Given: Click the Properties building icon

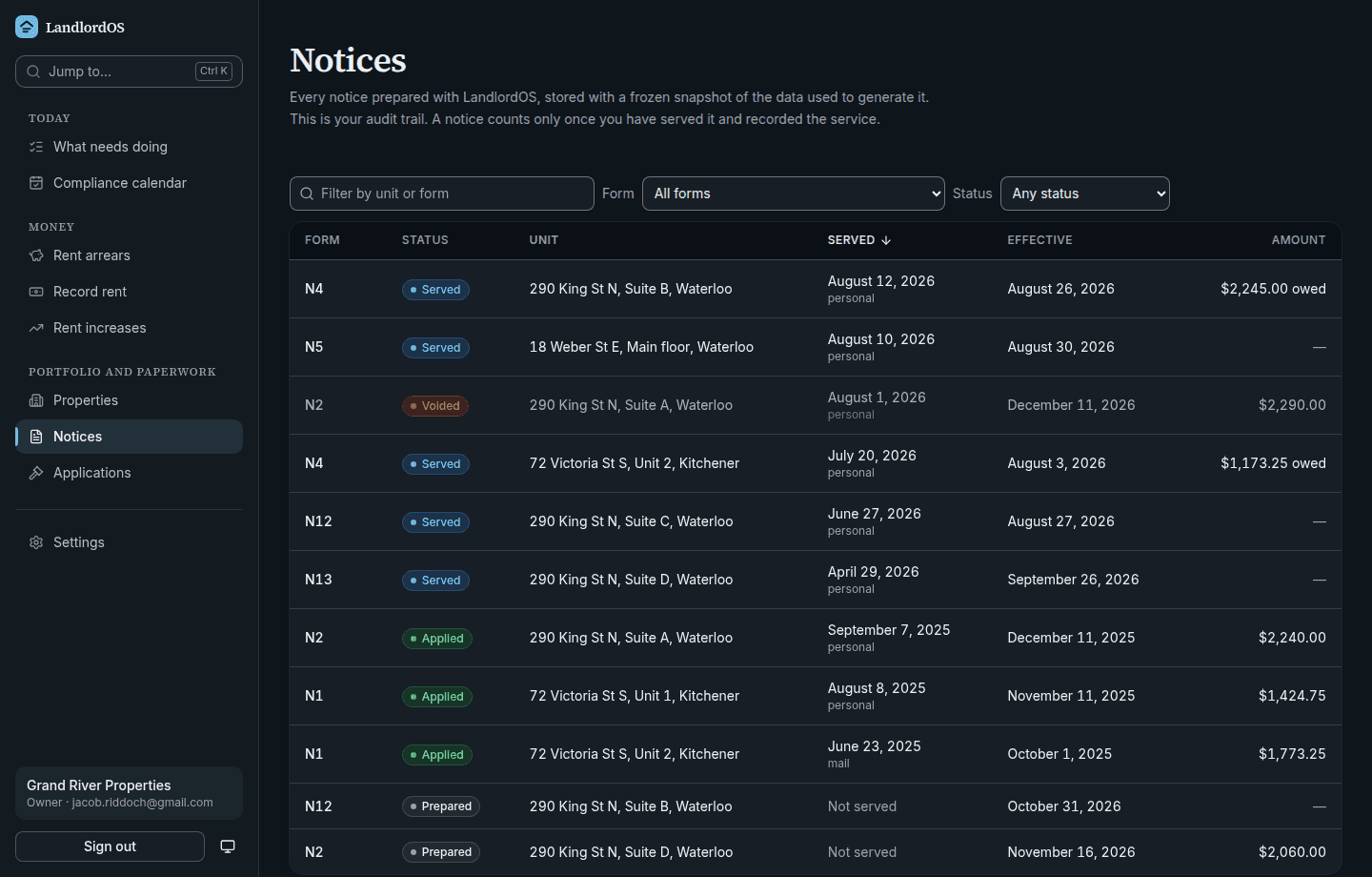Looking at the screenshot, I should coord(36,400).
